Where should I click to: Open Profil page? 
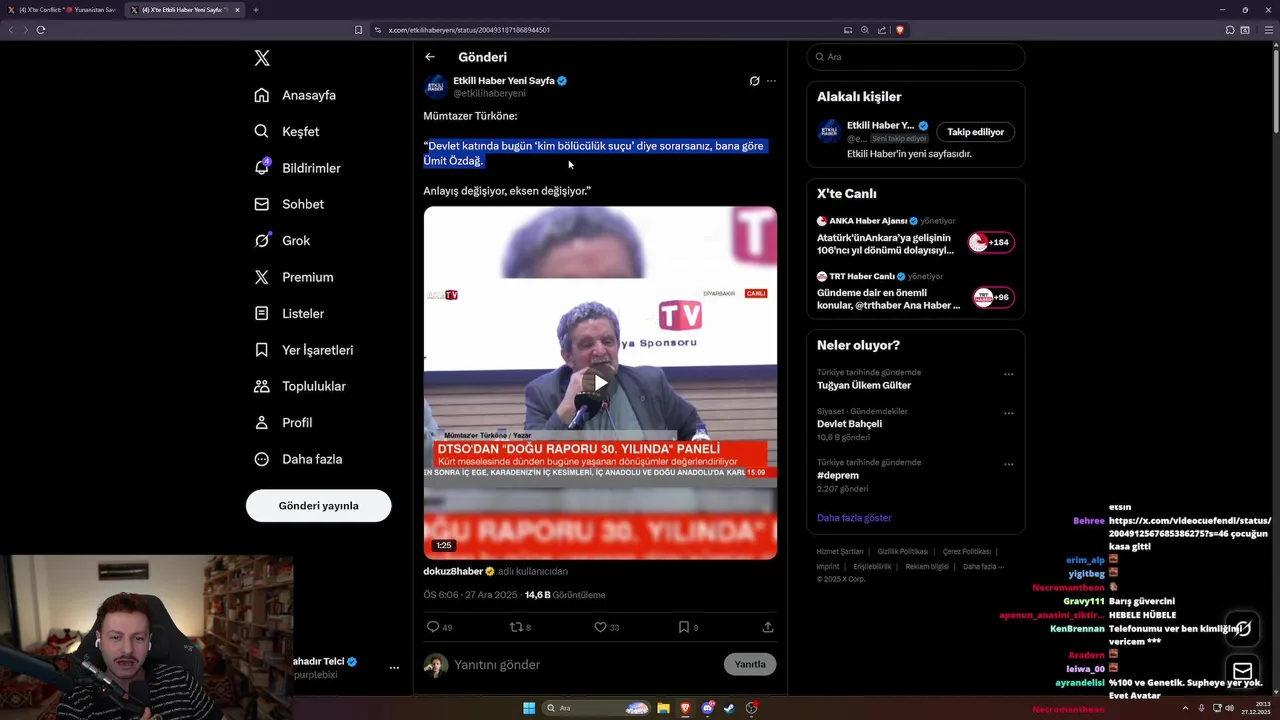tap(283, 422)
